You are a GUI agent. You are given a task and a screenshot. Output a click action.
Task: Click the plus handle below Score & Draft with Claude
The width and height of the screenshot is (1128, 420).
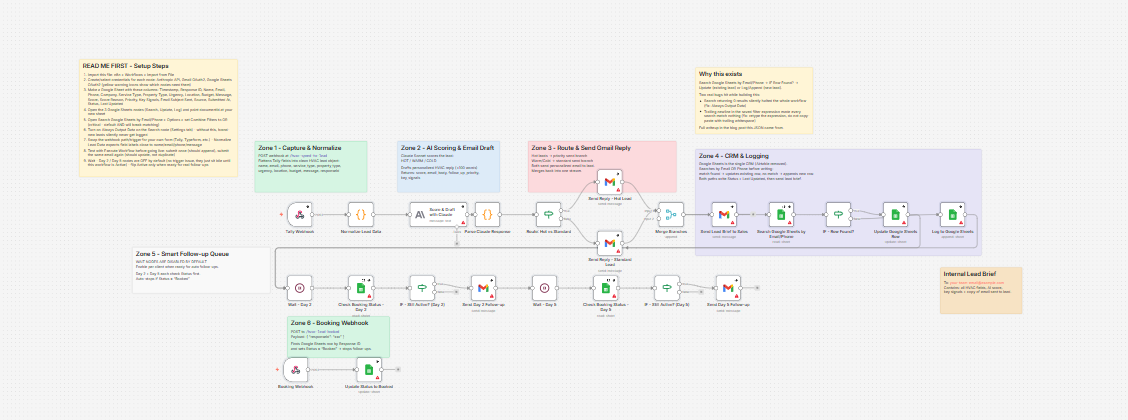coord(456,242)
